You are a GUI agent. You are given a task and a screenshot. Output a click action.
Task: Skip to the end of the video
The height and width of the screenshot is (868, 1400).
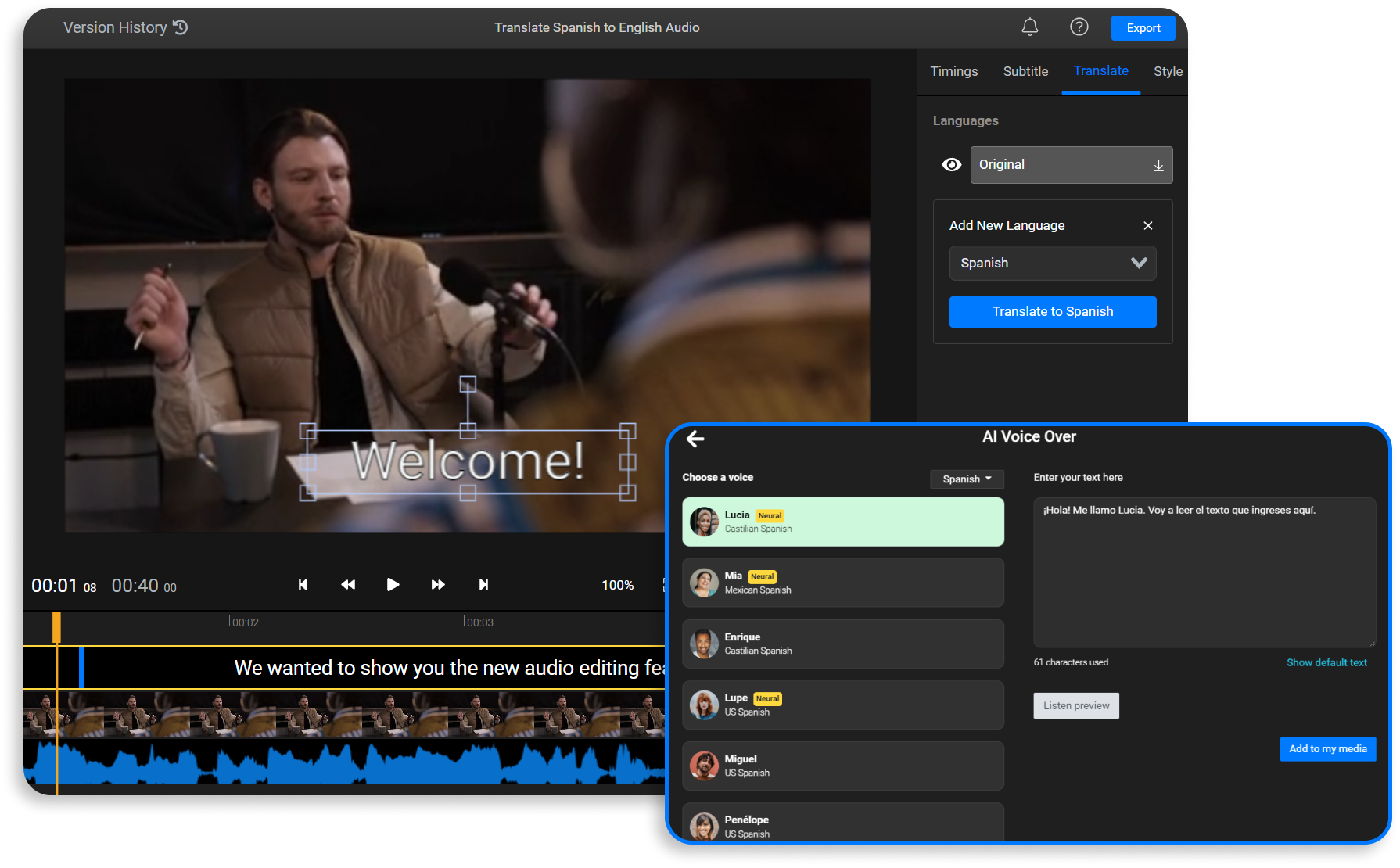(x=483, y=585)
